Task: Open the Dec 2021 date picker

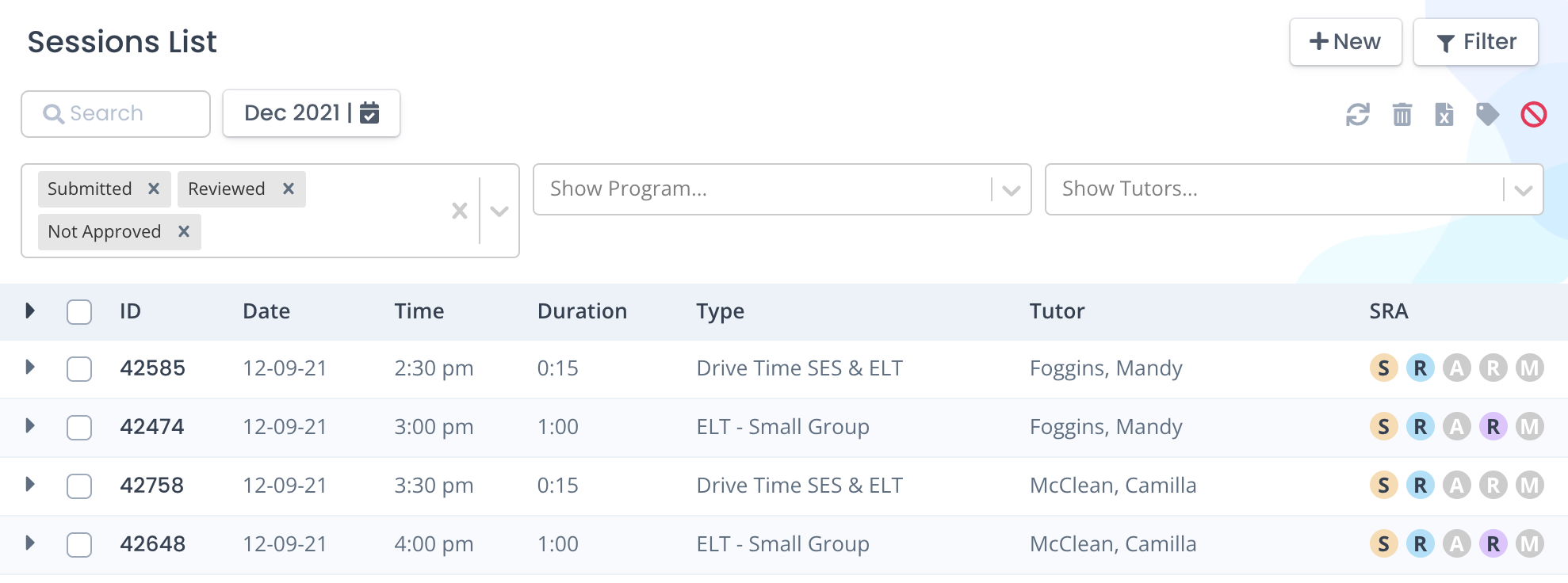Action: tap(312, 113)
